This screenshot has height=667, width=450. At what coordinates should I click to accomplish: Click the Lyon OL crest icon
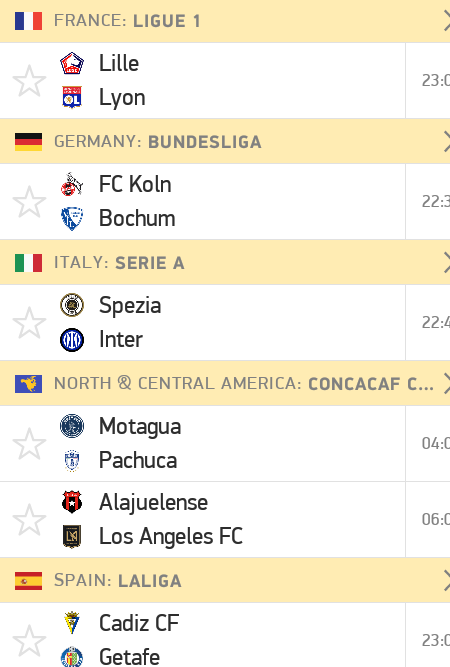[72, 97]
